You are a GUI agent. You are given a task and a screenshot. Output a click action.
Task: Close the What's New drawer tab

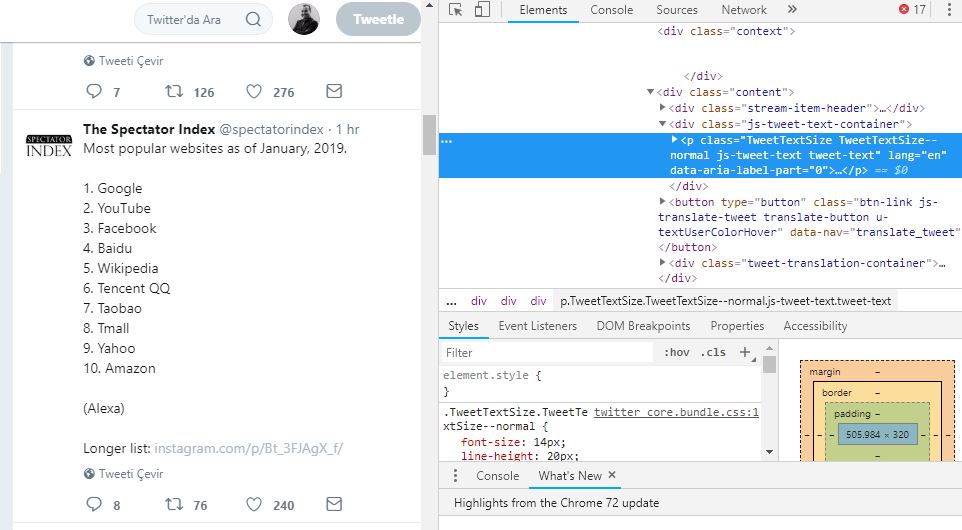point(612,475)
